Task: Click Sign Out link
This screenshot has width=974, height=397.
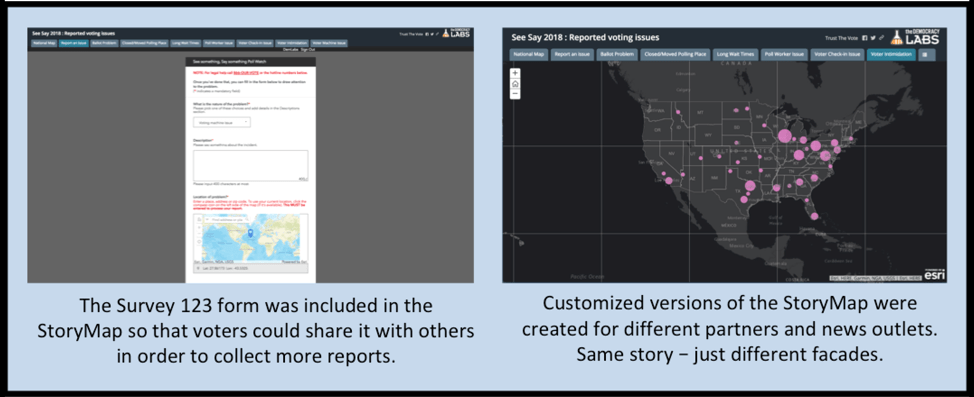Action: [x=309, y=49]
